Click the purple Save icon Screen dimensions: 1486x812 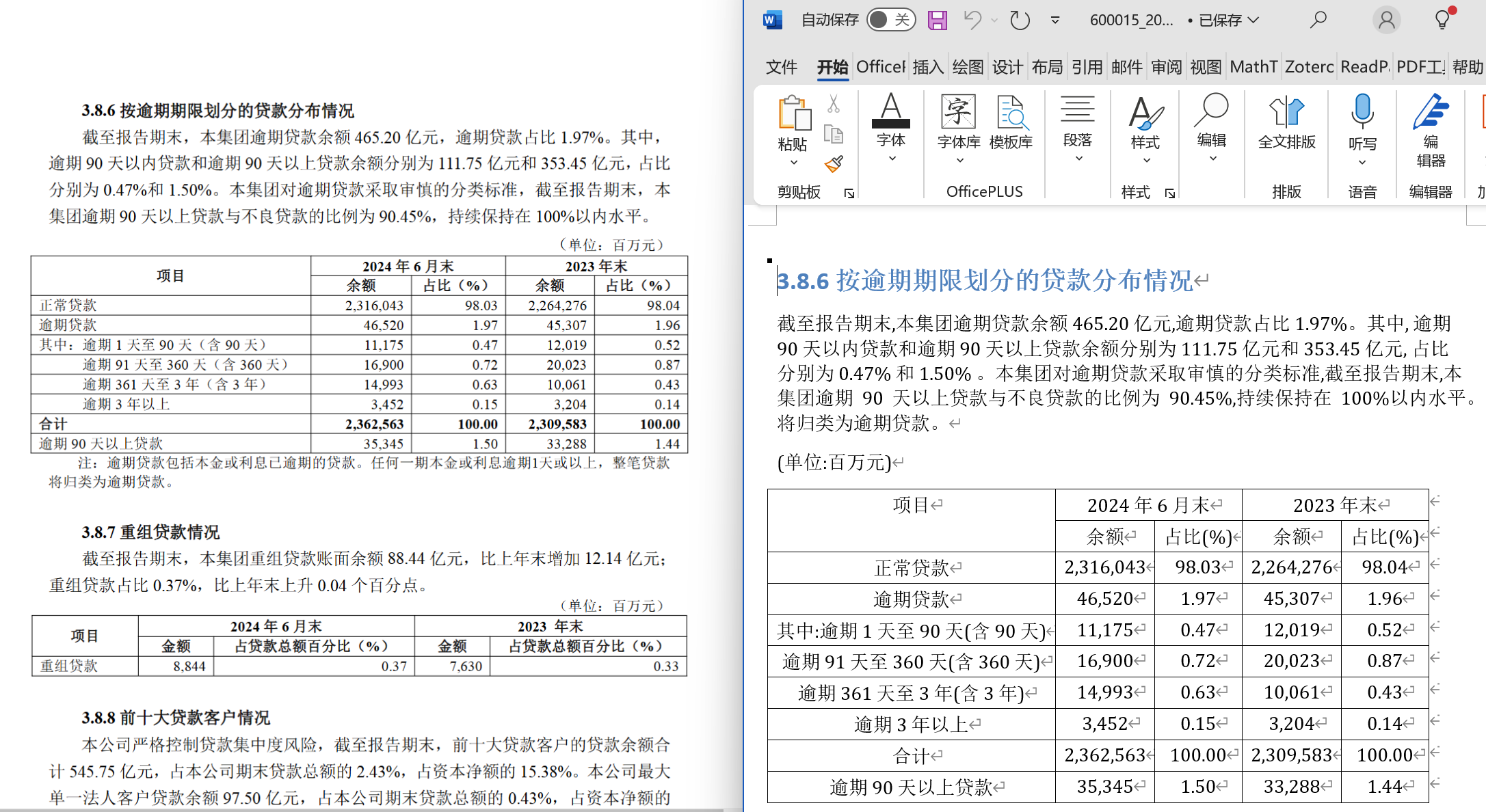tap(937, 20)
